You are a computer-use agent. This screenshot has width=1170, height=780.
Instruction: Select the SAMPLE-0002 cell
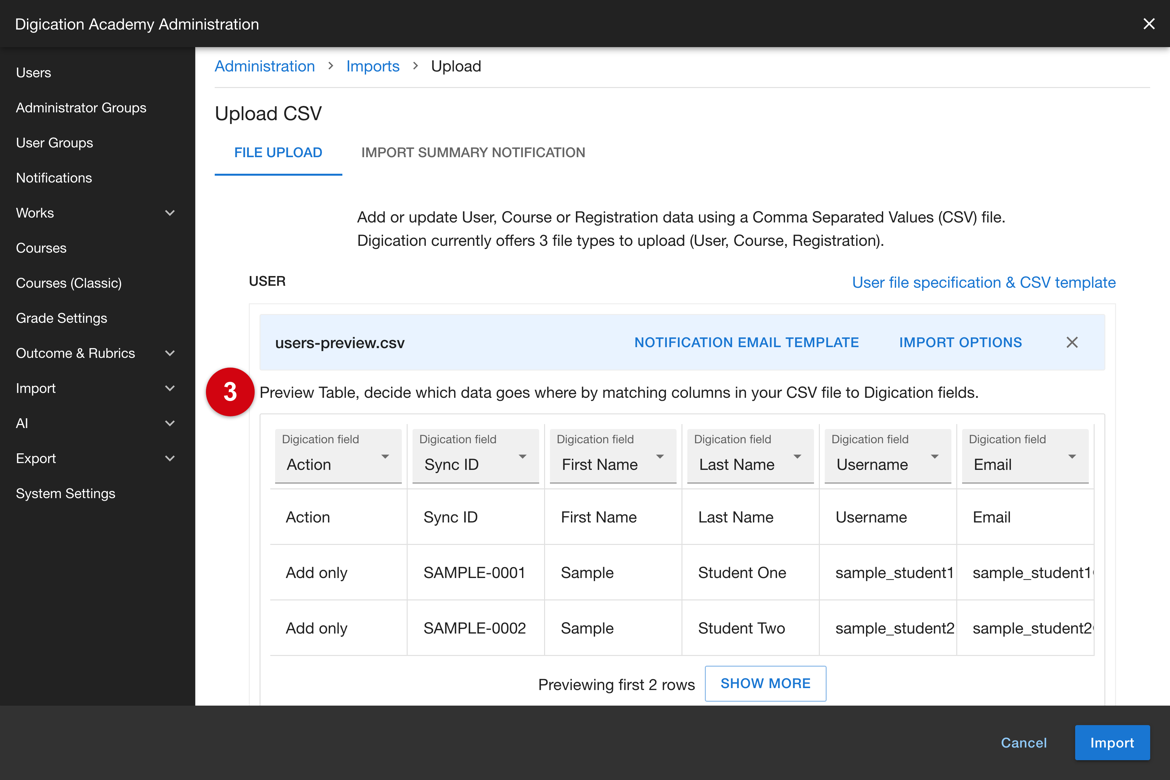pyautogui.click(x=475, y=628)
